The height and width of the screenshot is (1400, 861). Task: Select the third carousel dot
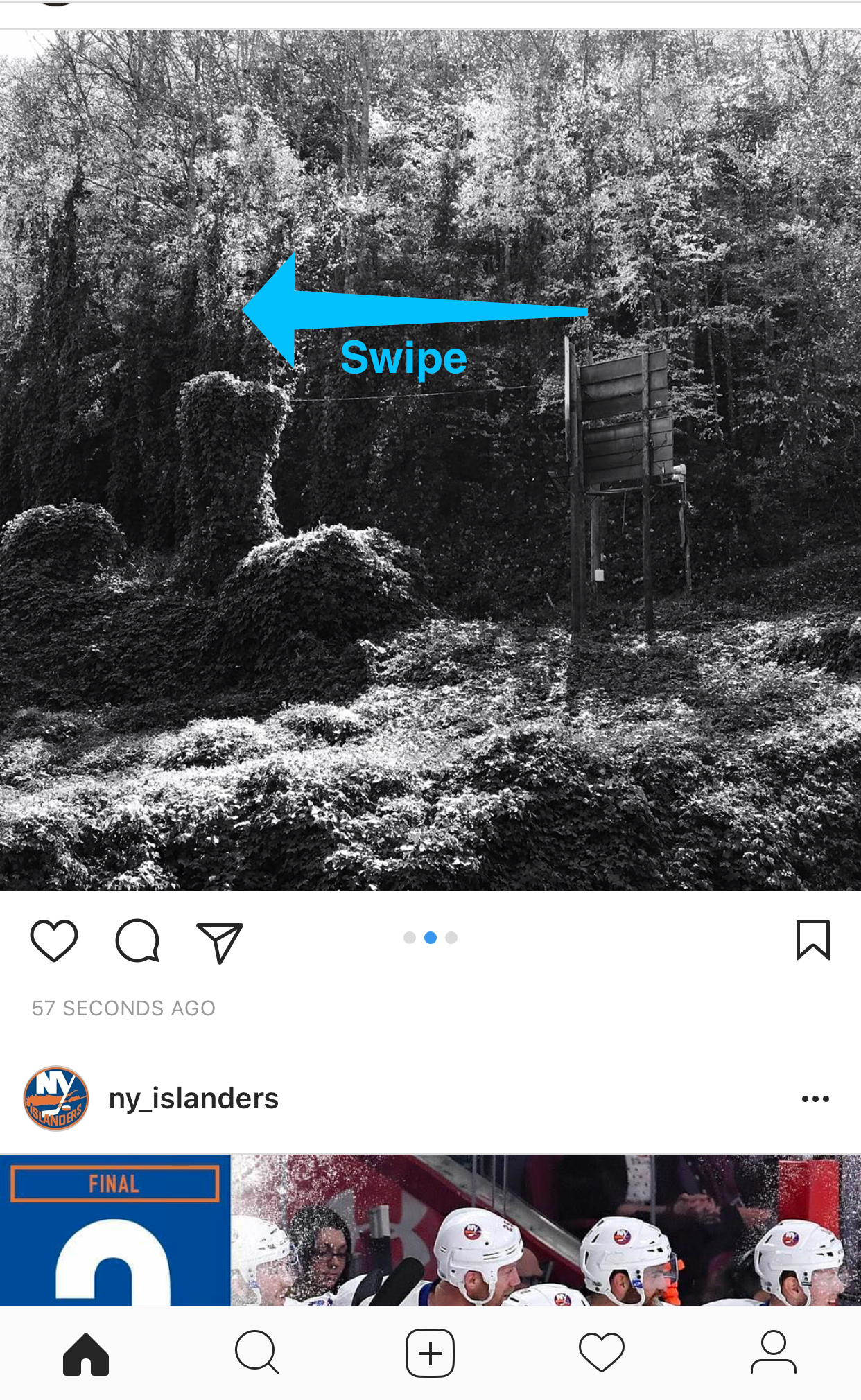coord(451,938)
